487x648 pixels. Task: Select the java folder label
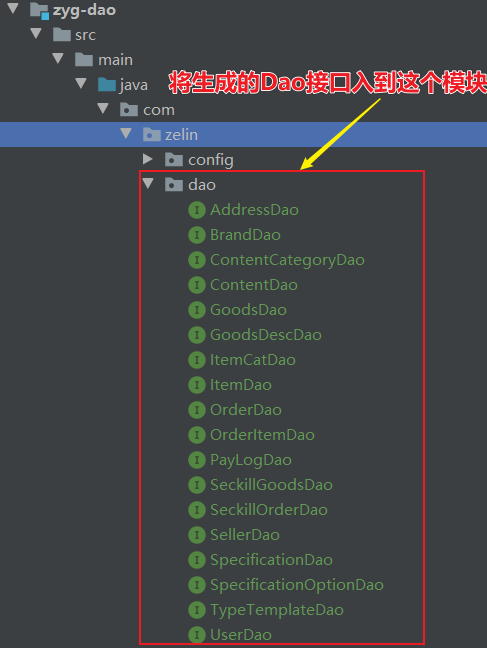pos(134,85)
